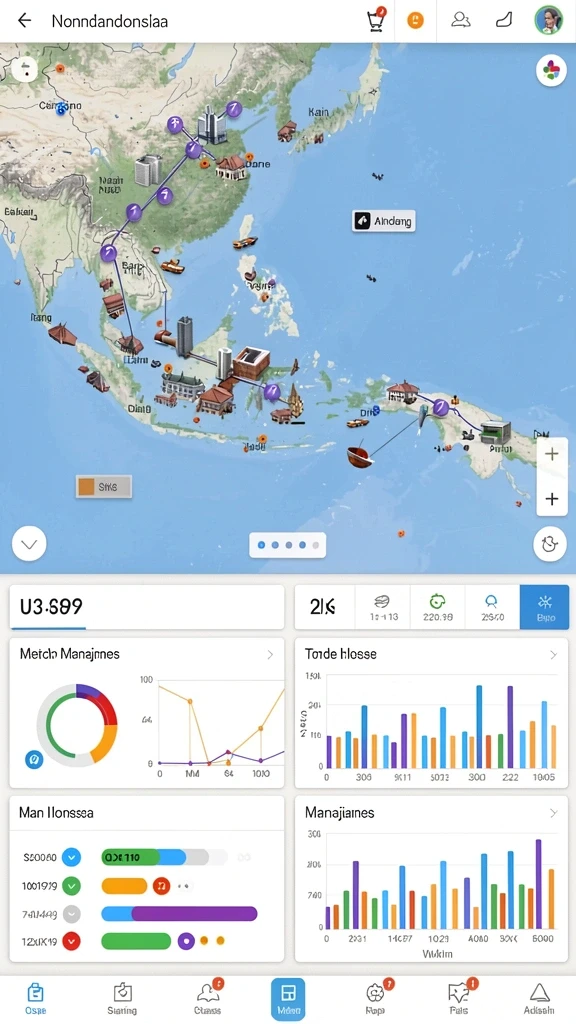Open the shopping cart icon in header

376,20
